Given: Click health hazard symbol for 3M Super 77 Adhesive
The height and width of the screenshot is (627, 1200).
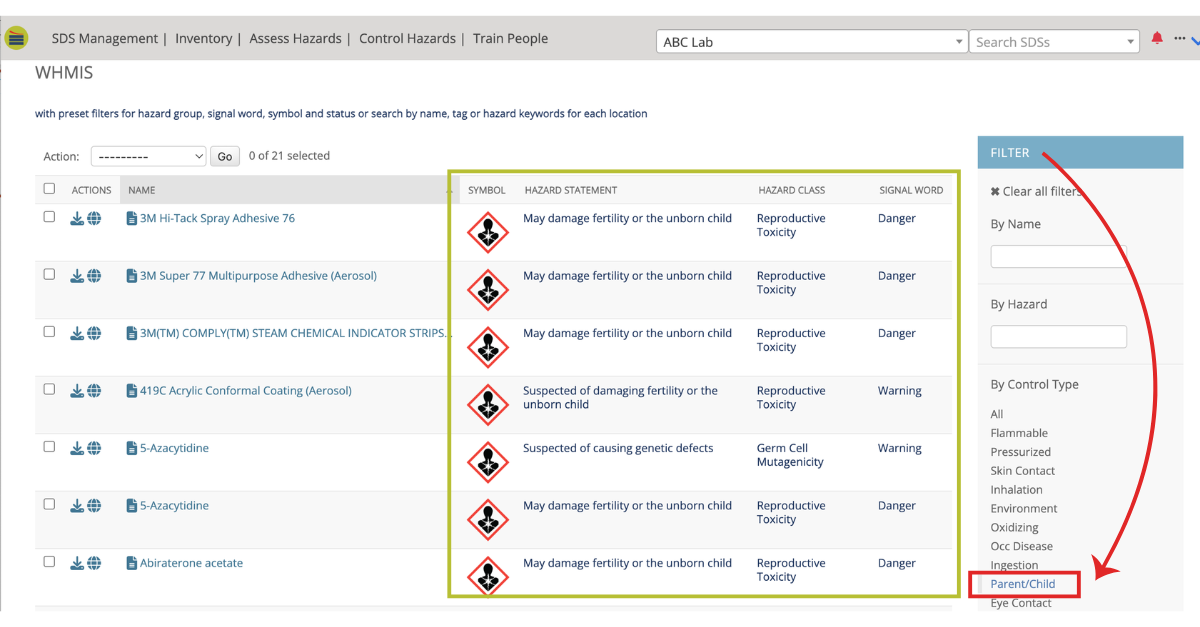Looking at the screenshot, I should point(488,290).
